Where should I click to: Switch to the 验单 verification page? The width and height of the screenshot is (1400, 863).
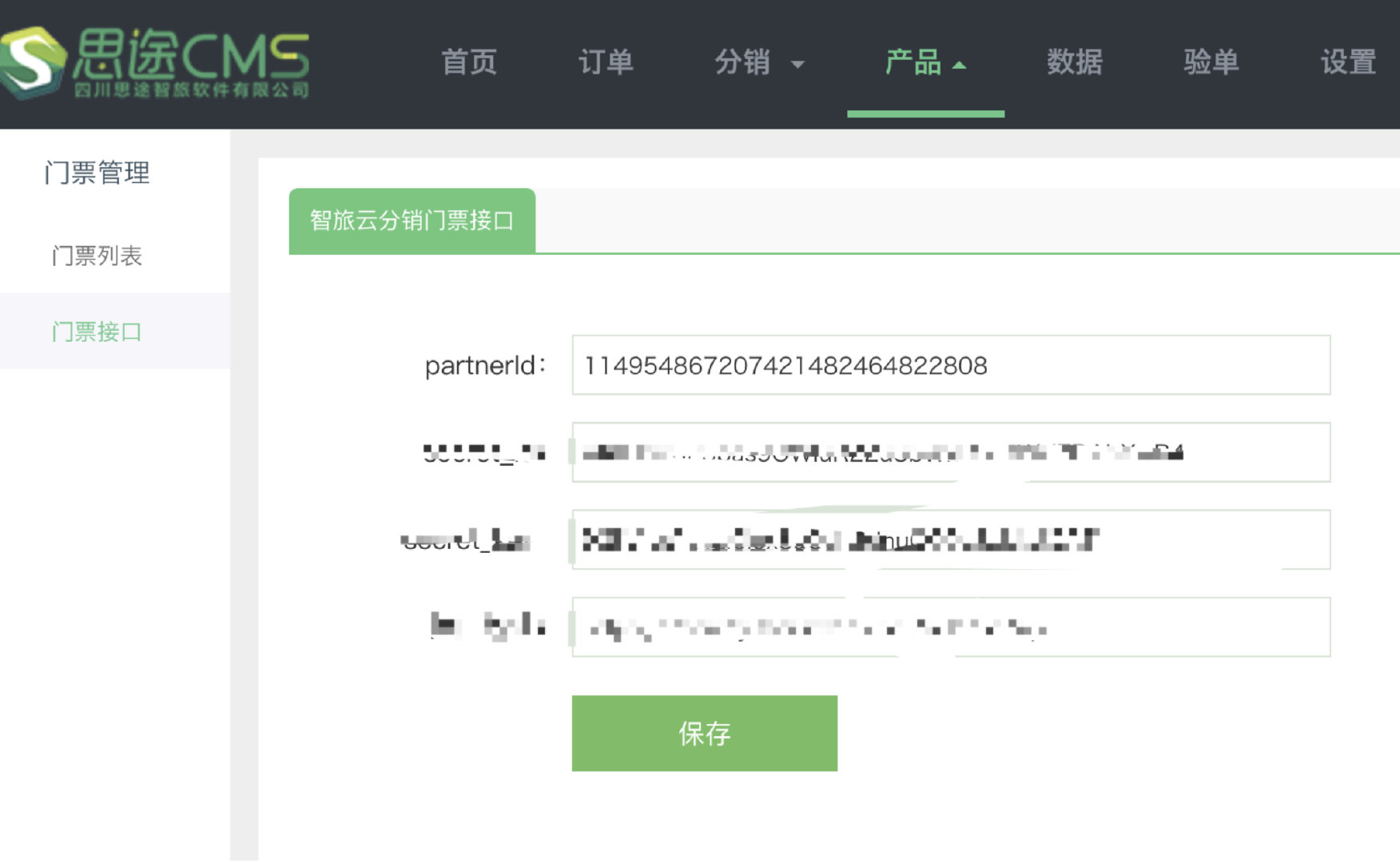click(x=1211, y=62)
